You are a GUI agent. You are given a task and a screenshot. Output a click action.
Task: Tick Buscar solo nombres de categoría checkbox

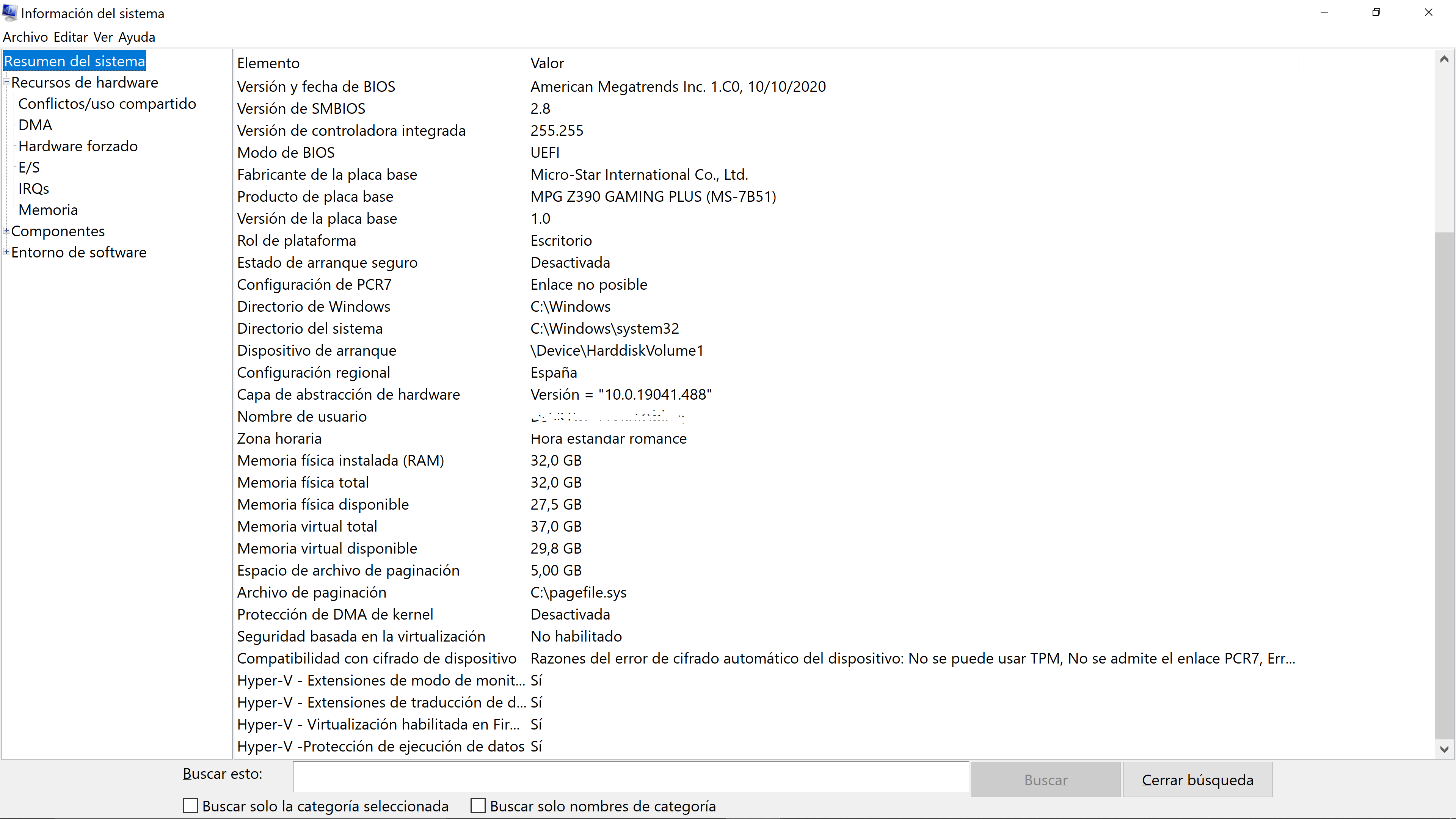pos(478,805)
